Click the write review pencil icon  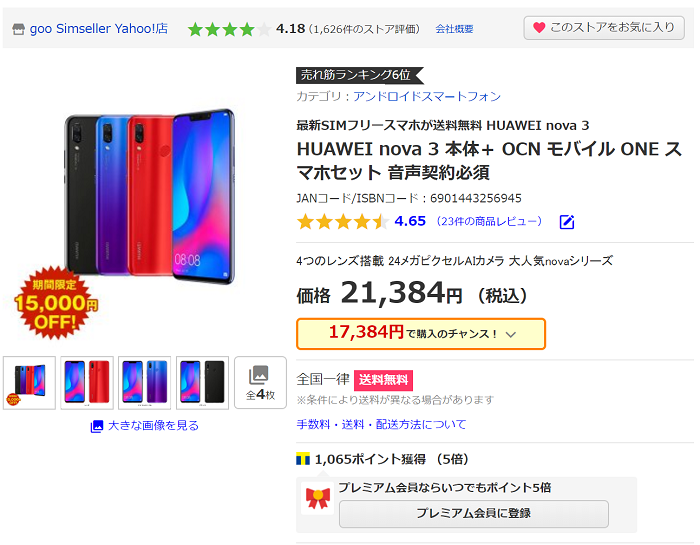pos(567,222)
